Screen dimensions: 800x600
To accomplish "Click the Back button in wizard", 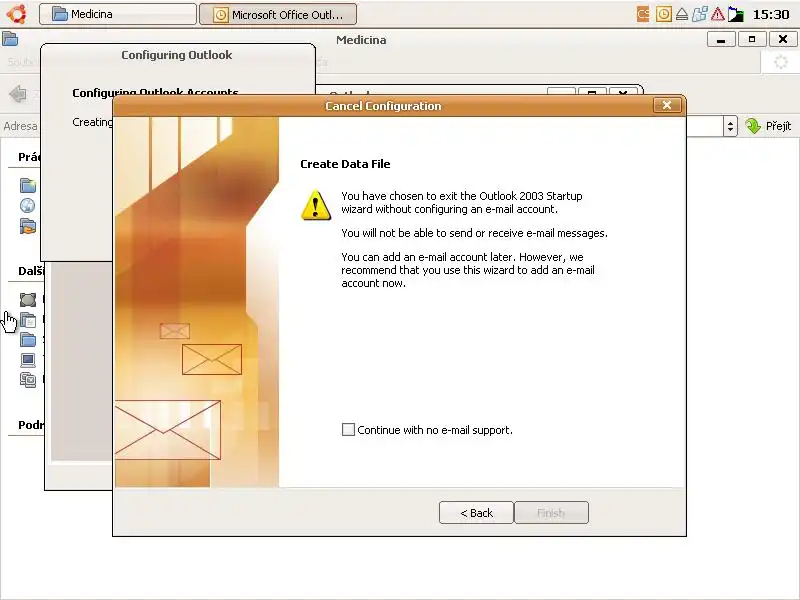I will pyautogui.click(x=476, y=513).
